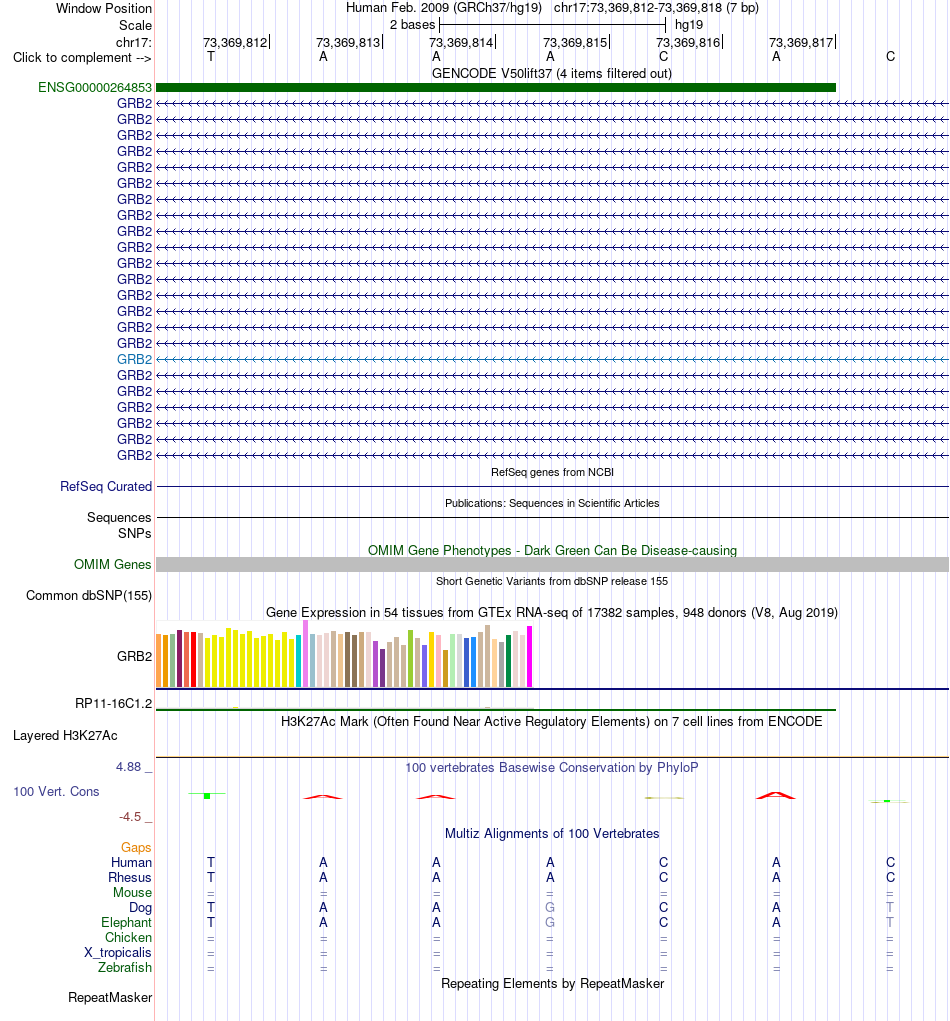Click the gray OMIM Genes bar
Image resolution: width=950 pixels, height=1021 pixels.
point(552,565)
